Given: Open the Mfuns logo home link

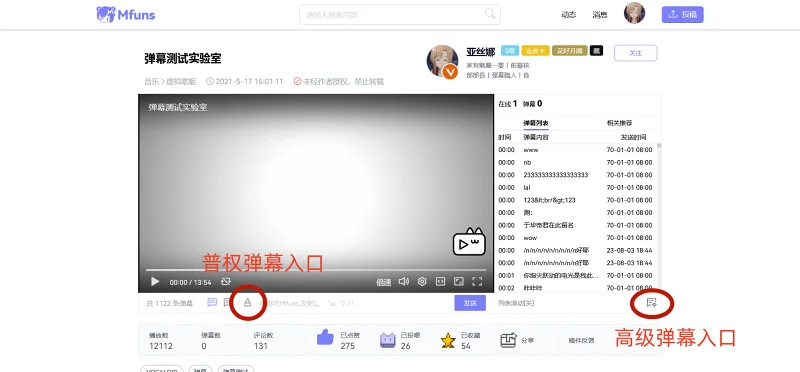Looking at the screenshot, I should (126, 14).
